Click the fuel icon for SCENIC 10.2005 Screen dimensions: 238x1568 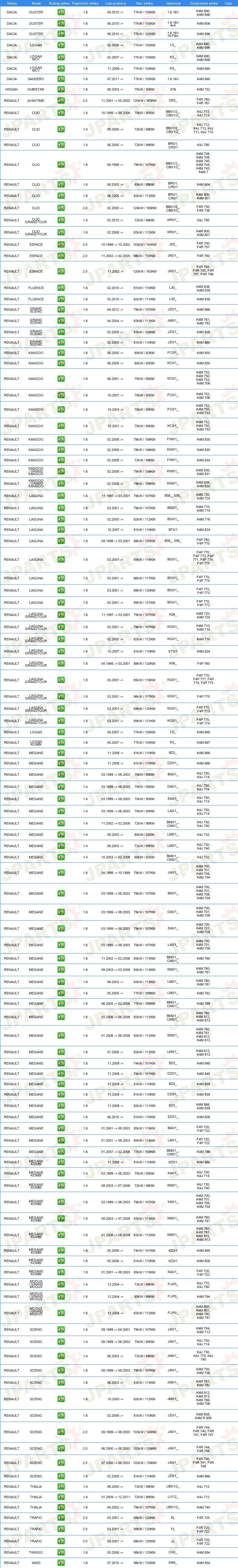pos(61,1399)
